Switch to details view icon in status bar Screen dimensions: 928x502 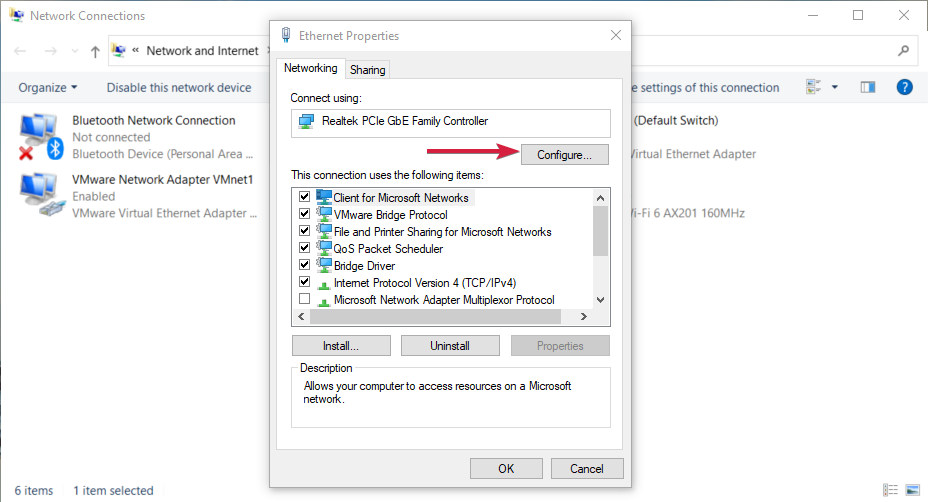[x=890, y=490]
